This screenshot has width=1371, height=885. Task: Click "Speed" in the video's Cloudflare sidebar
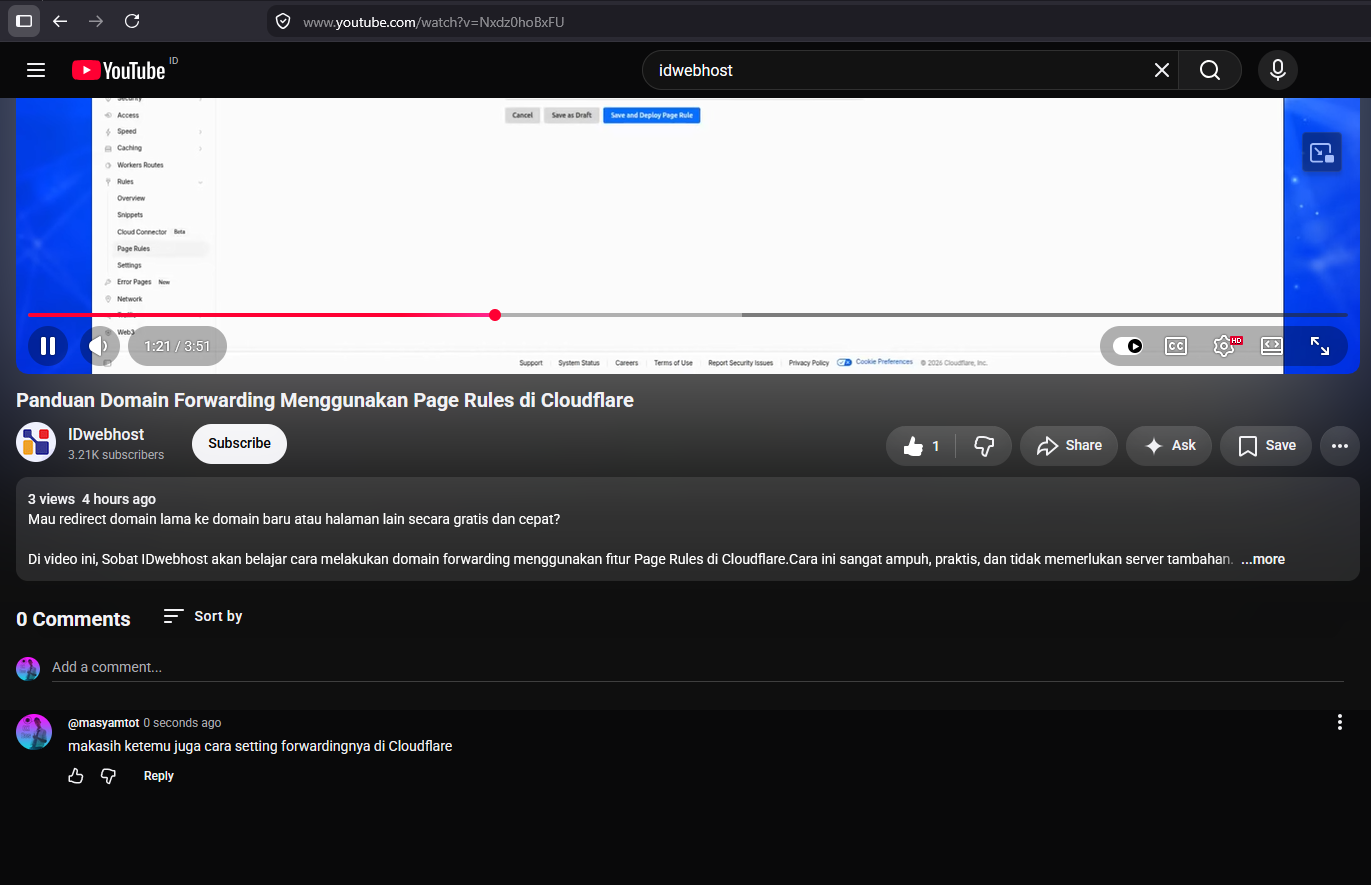click(126, 131)
